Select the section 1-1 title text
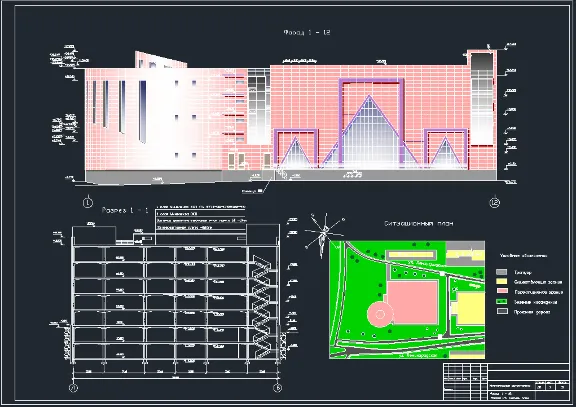The height and width of the screenshot is (407, 576). tap(125, 210)
